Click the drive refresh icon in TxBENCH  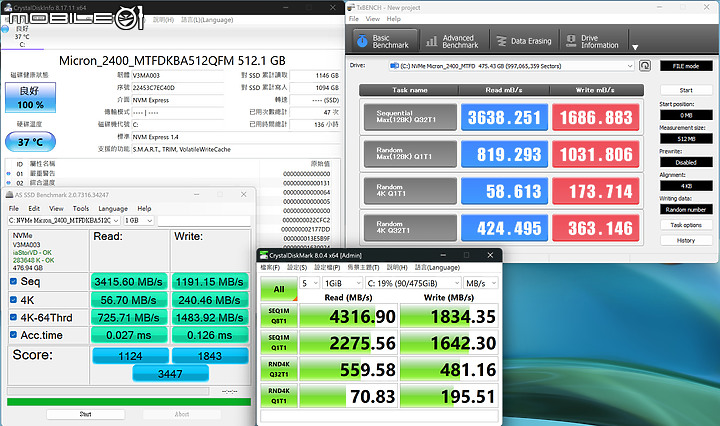click(x=645, y=66)
